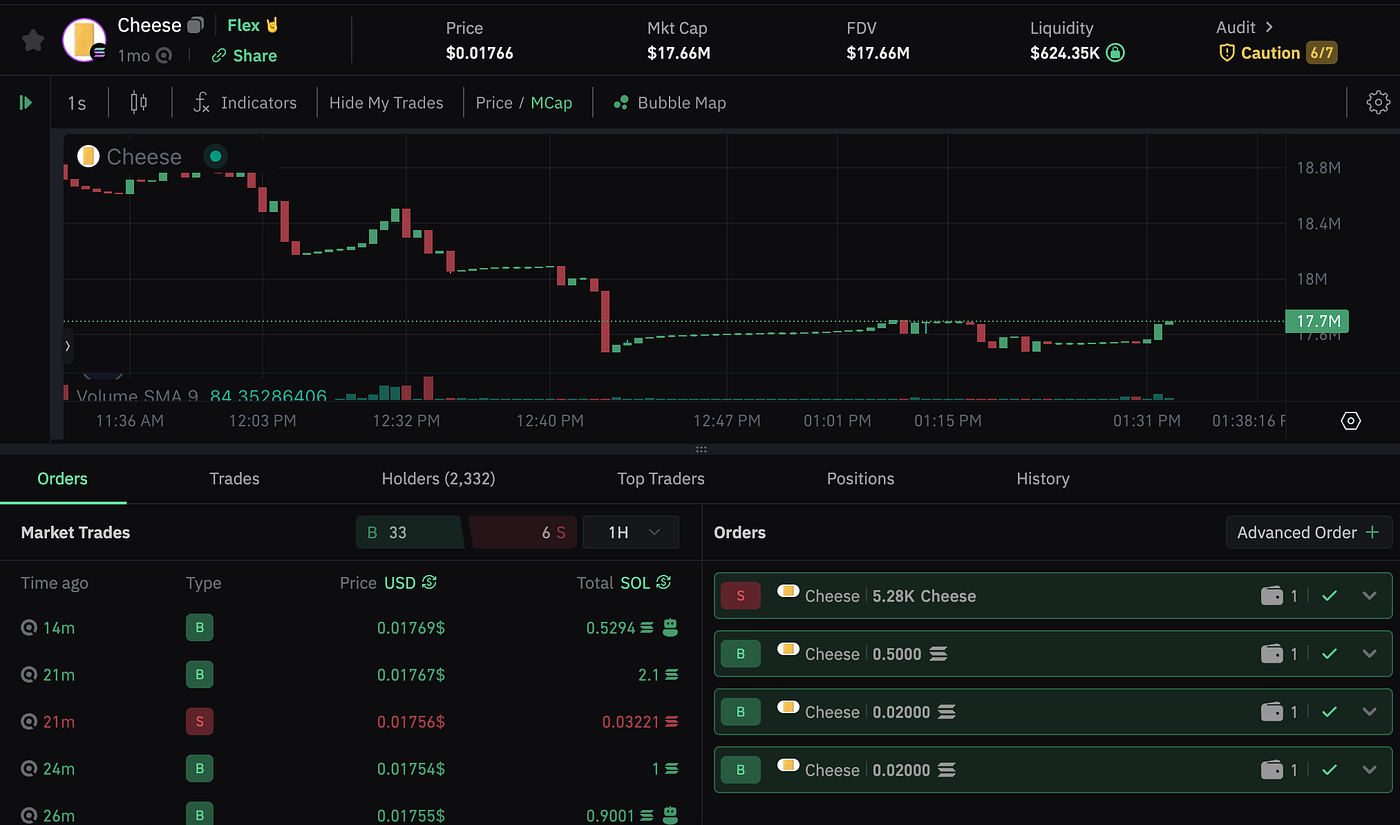
Task: Click the 14m trade explorer icon
Action: tap(29, 628)
